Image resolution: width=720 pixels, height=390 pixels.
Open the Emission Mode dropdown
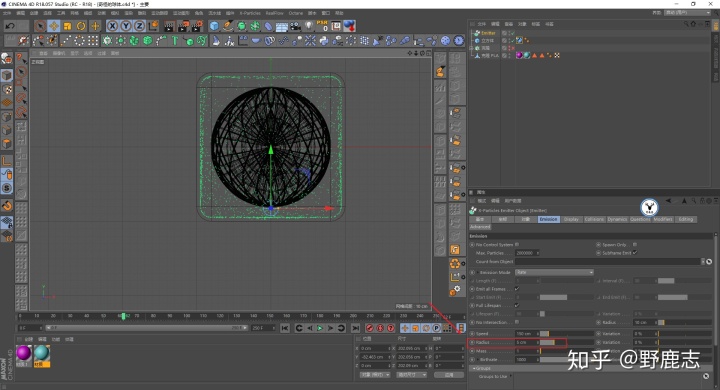pyautogui.click(x=554, y=272)
